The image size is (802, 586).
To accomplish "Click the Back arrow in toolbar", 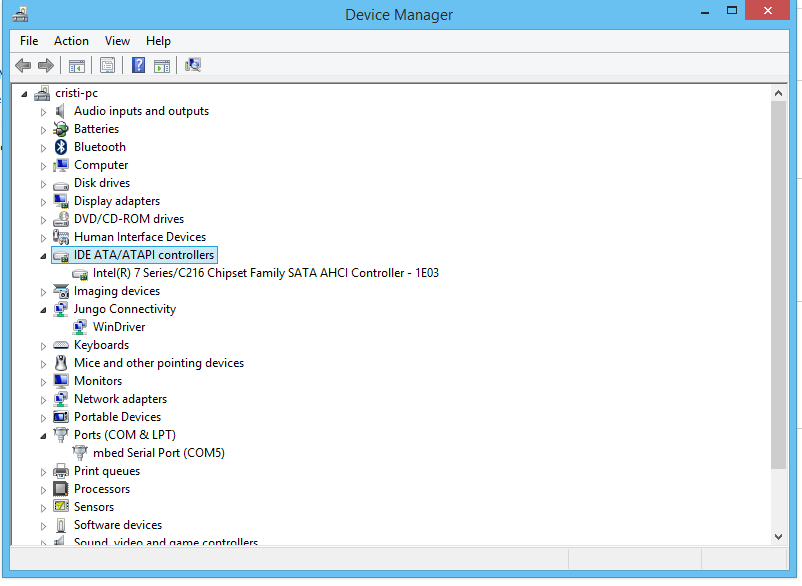I will coord(23,65).
